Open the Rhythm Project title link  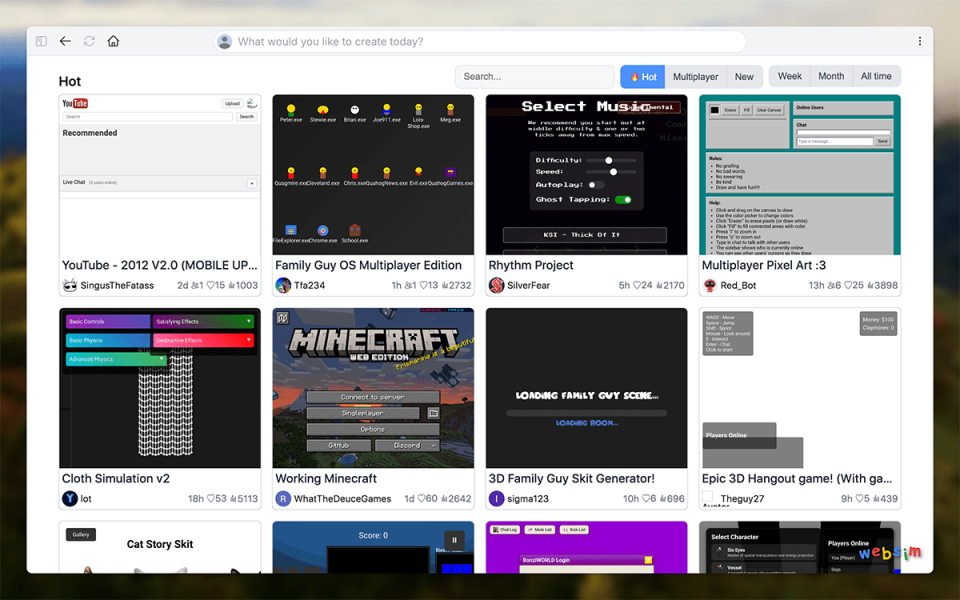[x=531, y=265]
